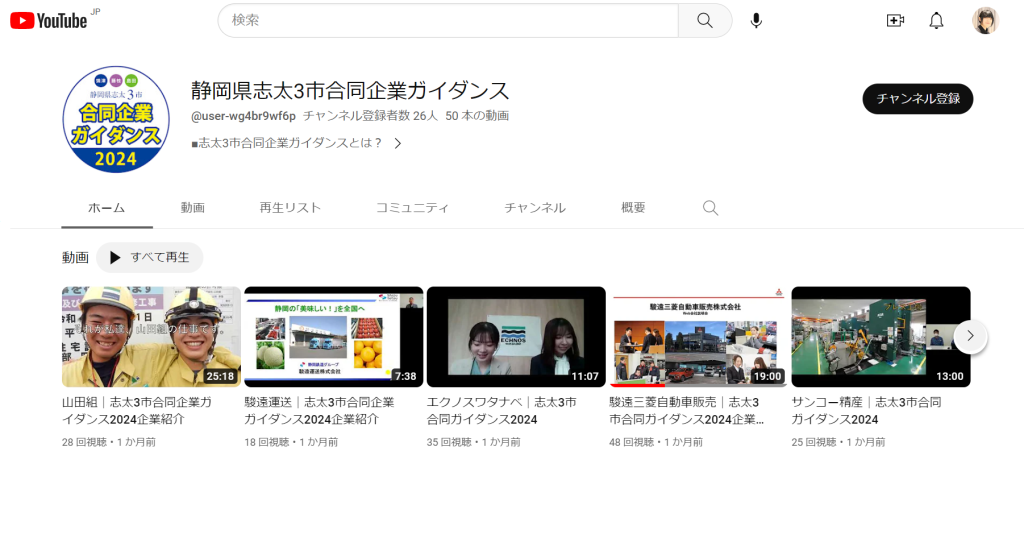Viewport: 1024px width, 555px height.
Task: Open 駿遠三菱自動車販売 video thumbnail
Action: point(698,337)
